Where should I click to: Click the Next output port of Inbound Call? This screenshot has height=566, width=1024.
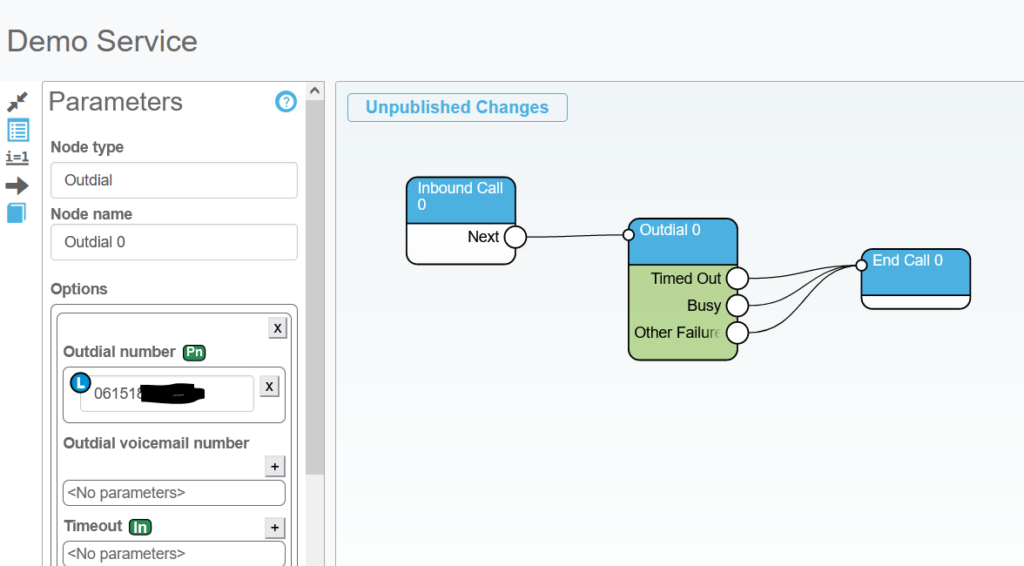[514, 237]
